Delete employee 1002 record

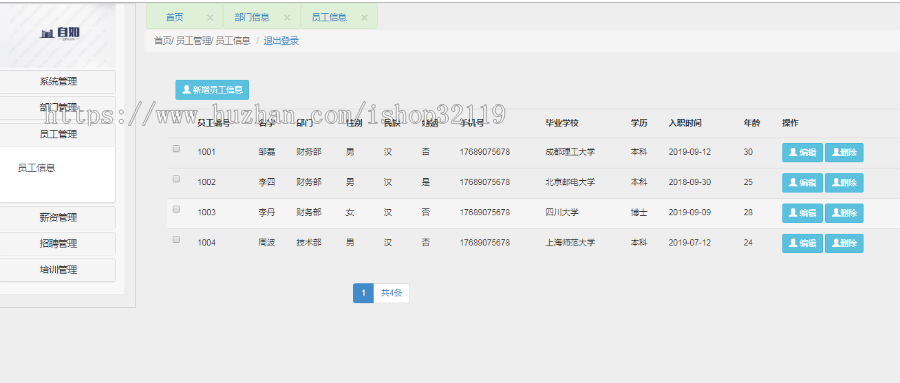coord(844,183)
